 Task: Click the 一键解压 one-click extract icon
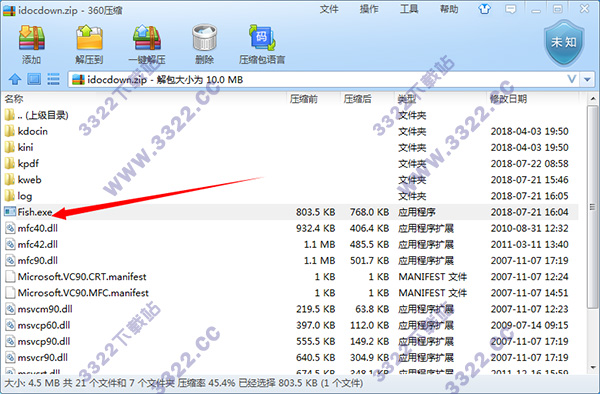[x=147, y=38]
